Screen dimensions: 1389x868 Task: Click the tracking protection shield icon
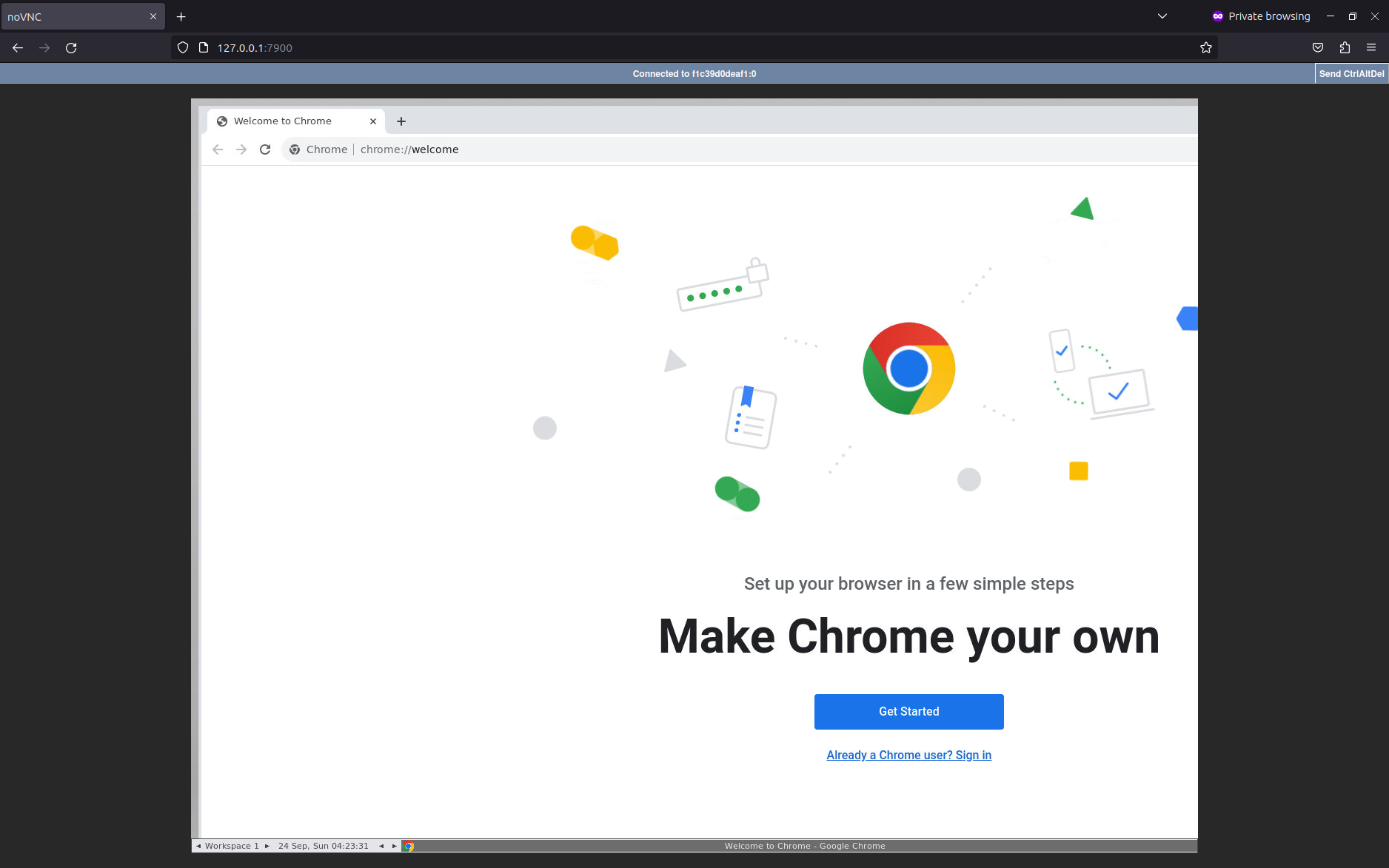[x=183, y=48]
